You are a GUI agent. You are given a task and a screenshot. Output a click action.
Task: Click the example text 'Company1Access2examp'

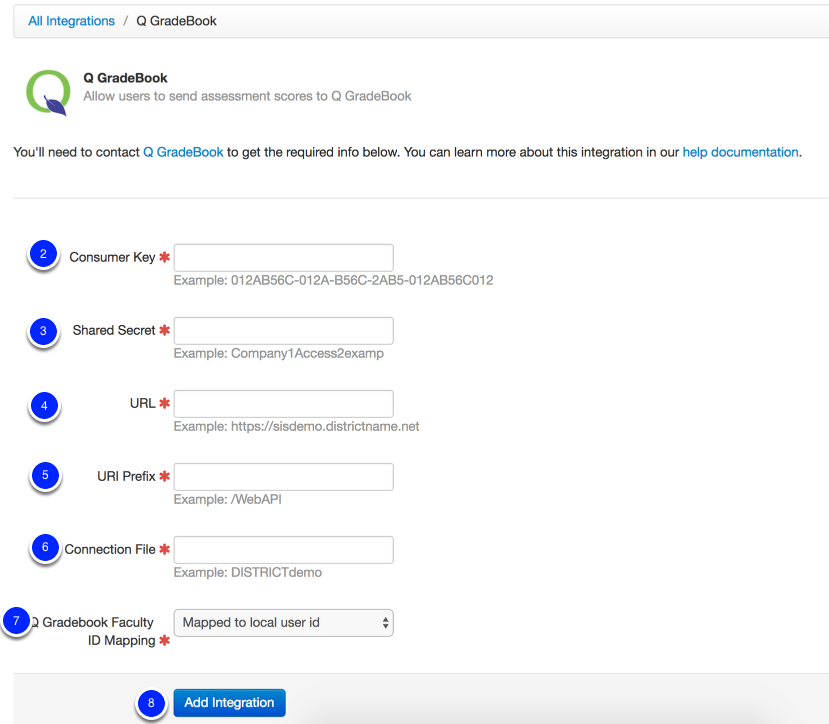307,353
